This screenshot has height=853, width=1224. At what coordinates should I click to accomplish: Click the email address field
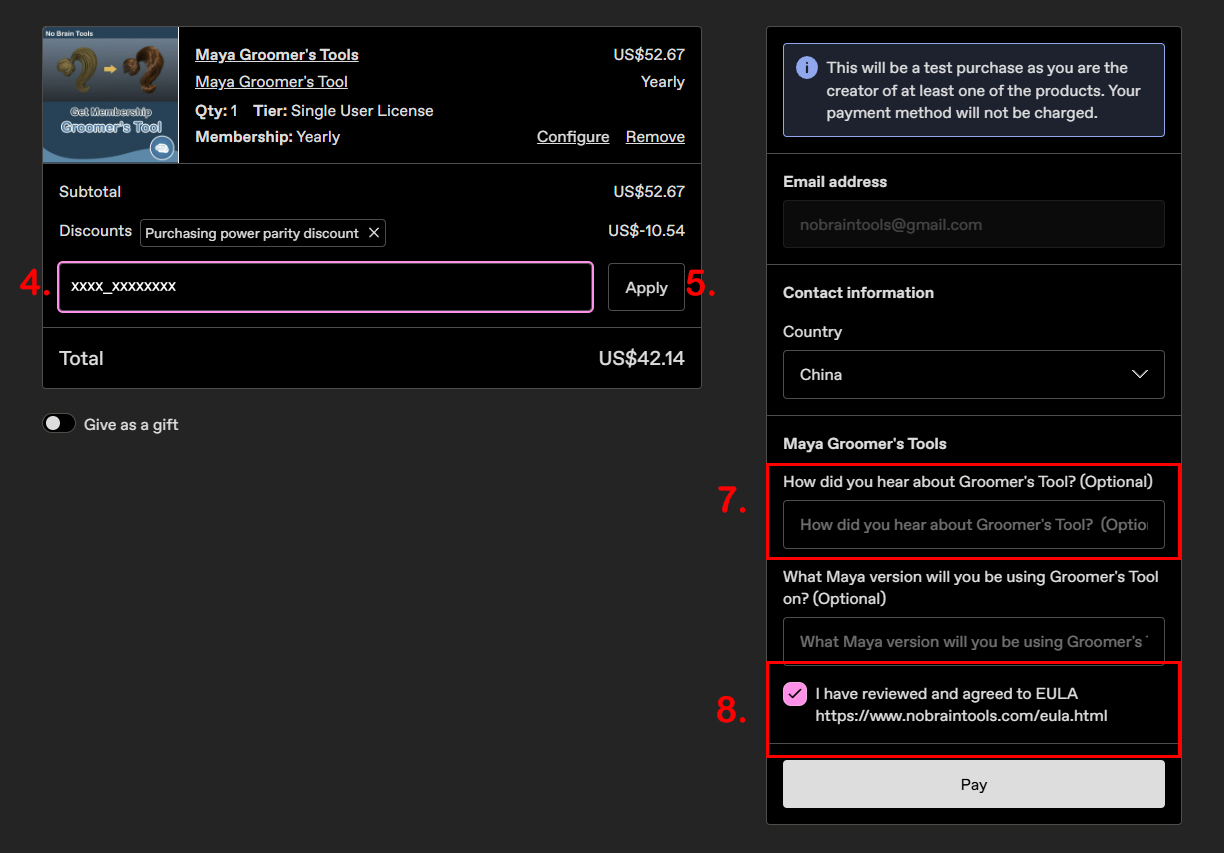[973, 224]
